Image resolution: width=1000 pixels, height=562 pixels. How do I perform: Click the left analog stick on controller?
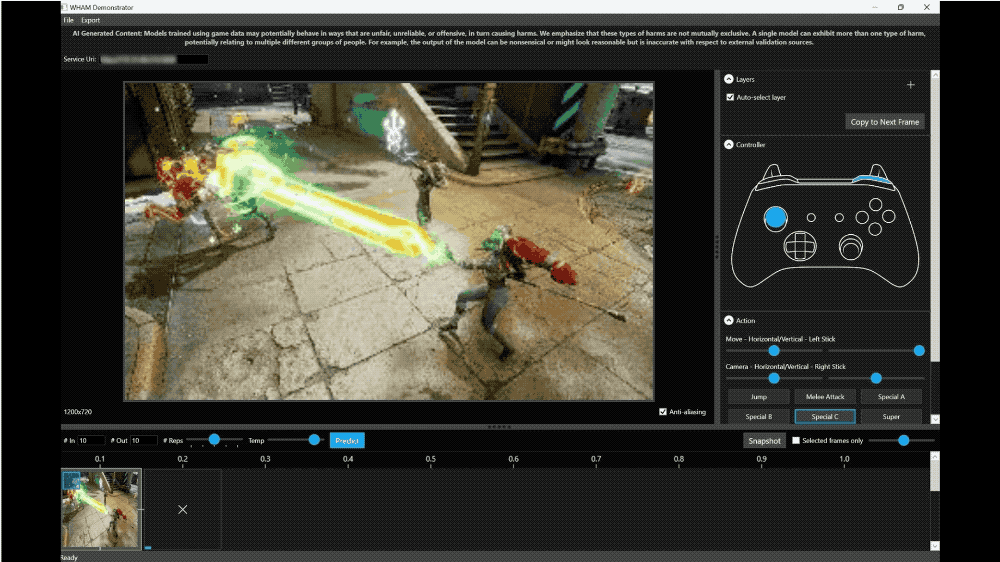click(x=776, y=218)
